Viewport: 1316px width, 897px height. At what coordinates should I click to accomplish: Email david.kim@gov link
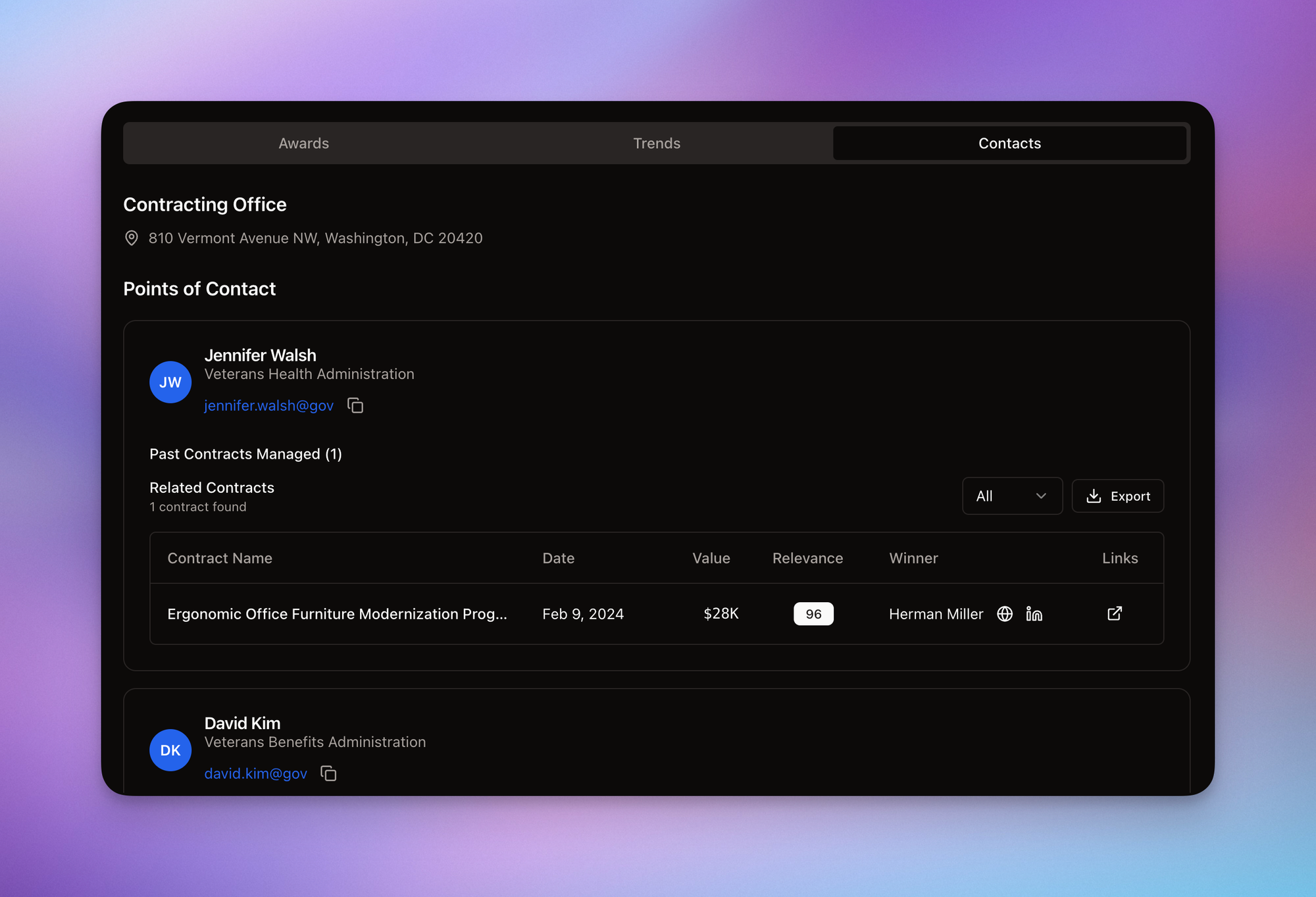[x=255, y=773]
